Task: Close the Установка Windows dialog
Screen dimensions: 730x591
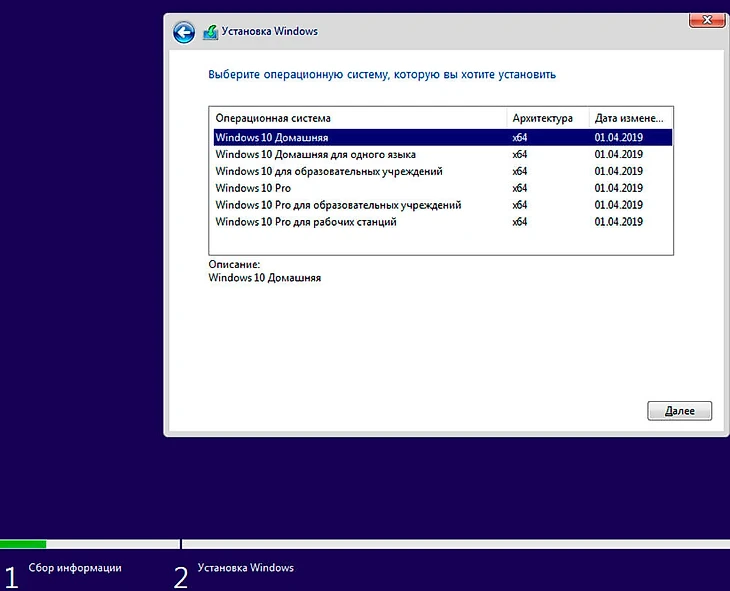Action: point(707,20)
